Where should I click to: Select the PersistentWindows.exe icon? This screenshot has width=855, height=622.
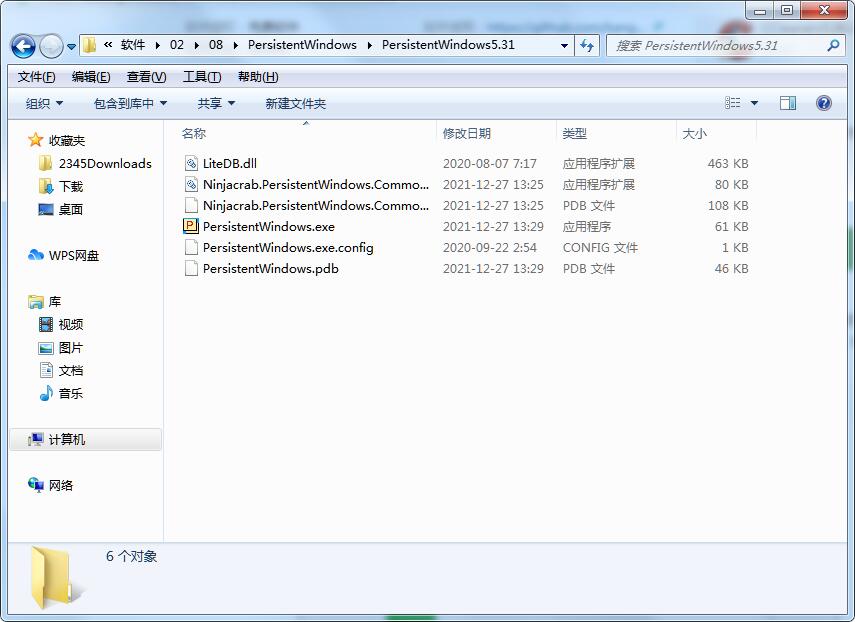point(191,226)
